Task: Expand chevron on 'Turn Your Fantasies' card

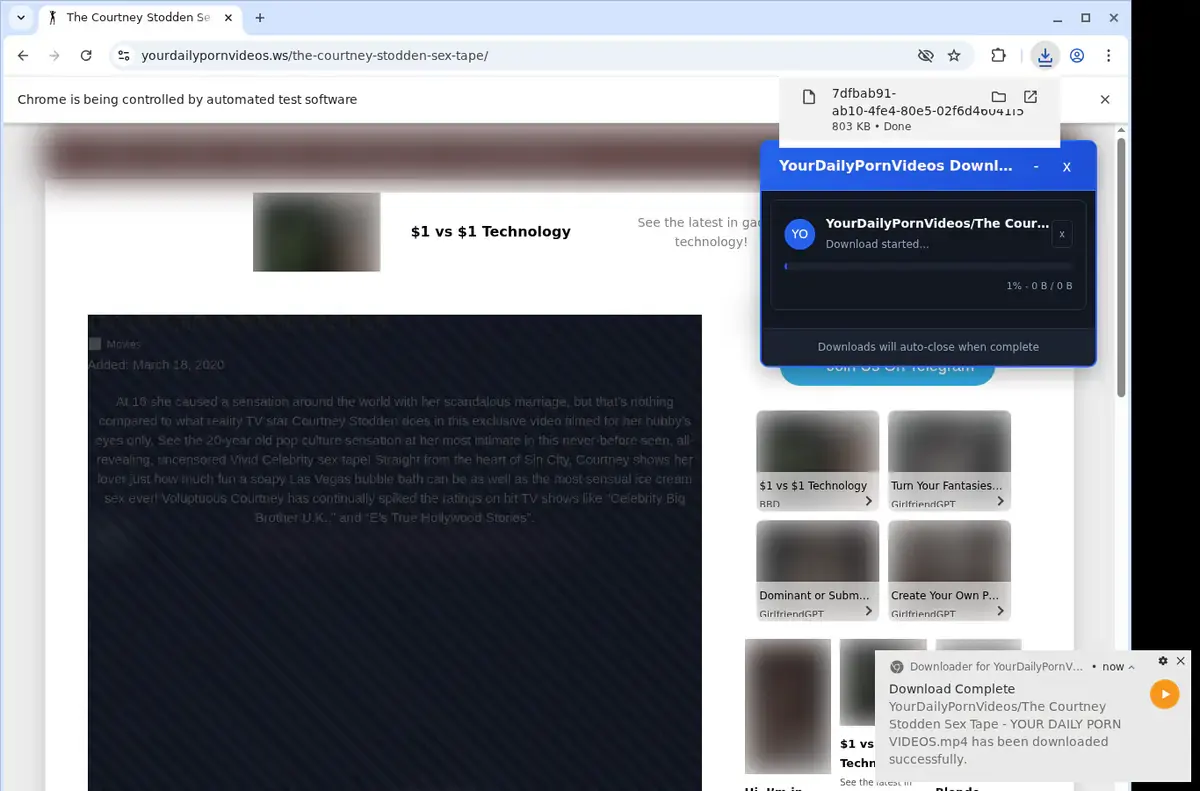Action: point(1000,501)
